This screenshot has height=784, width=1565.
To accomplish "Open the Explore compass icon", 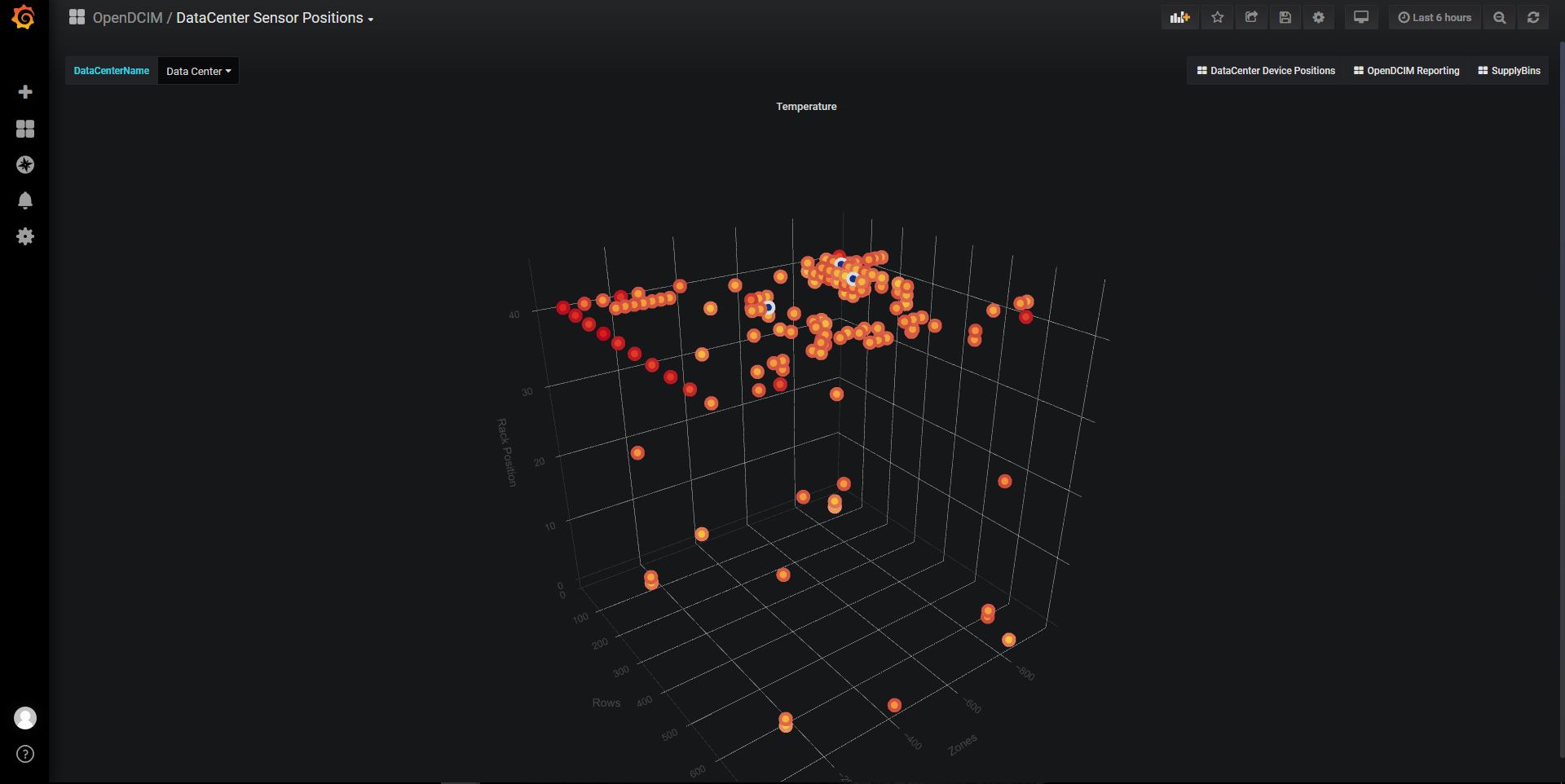I will [25, 165].
